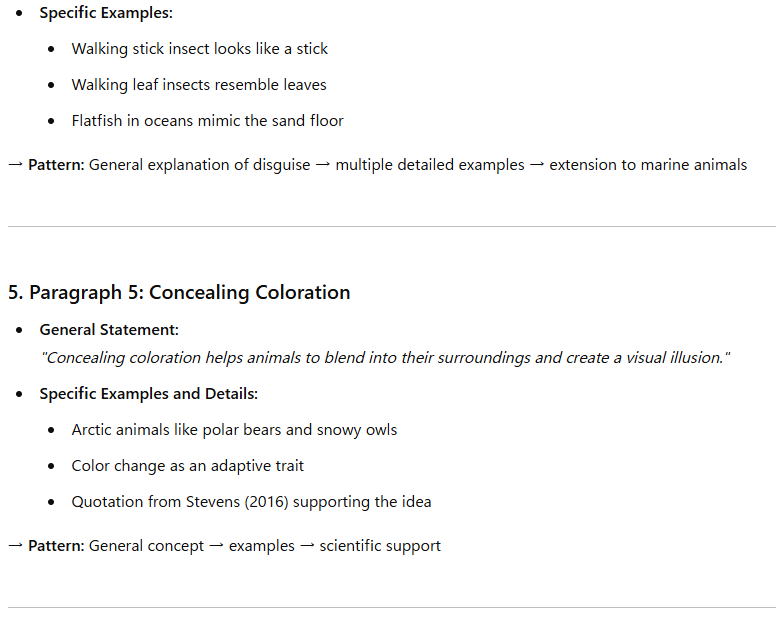The height and width of the screenshot is (621, 783).
Task: Click the "Quotation from Stevens (2016)" line
Action: (251, 502)
